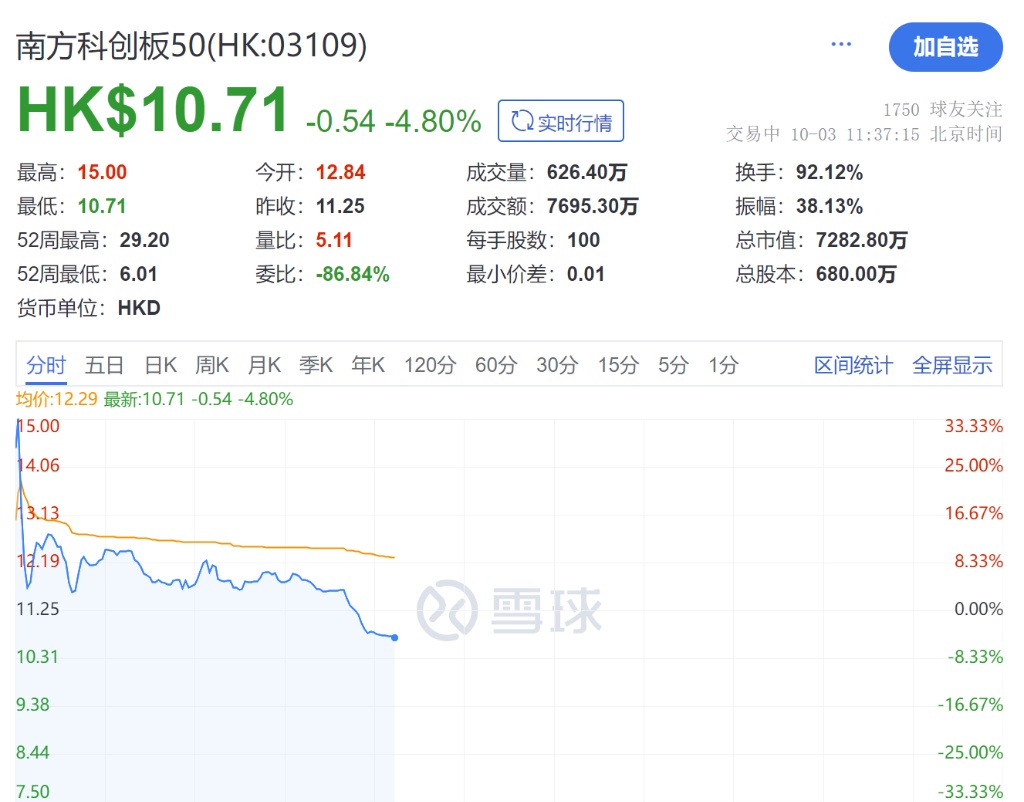Switch to the 60分 interval tab
Screen dimensions: 1024x802
[495, 365]
